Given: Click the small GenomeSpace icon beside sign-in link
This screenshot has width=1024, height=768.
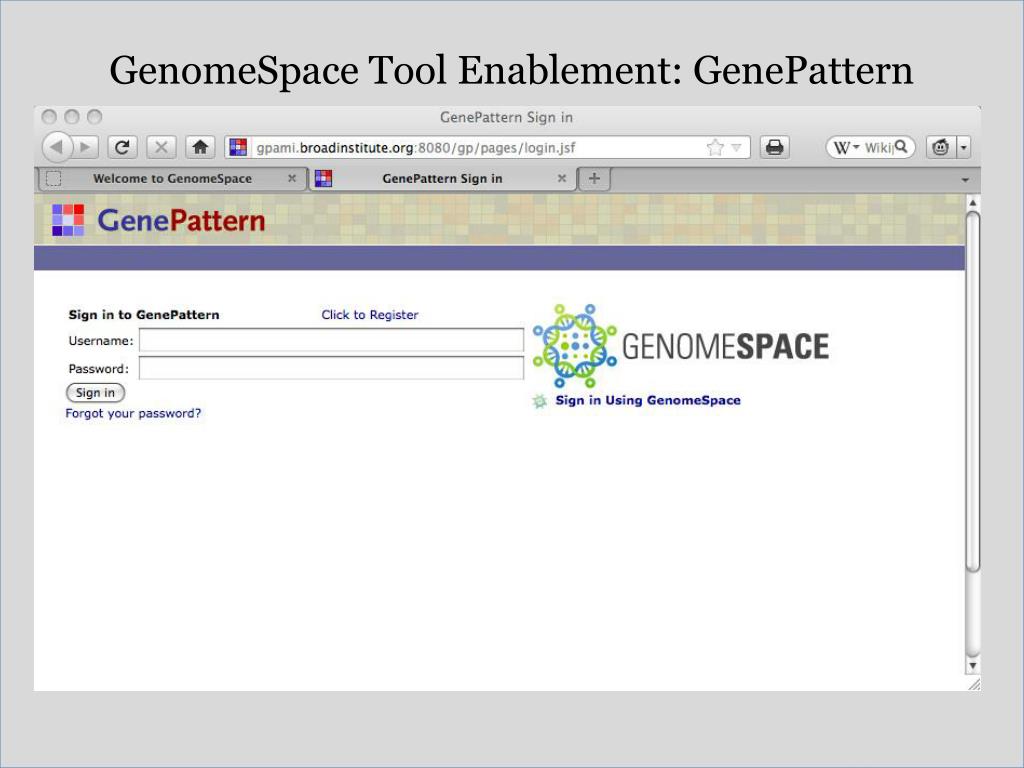Looking at the screenshot, I should click(539, 401).
